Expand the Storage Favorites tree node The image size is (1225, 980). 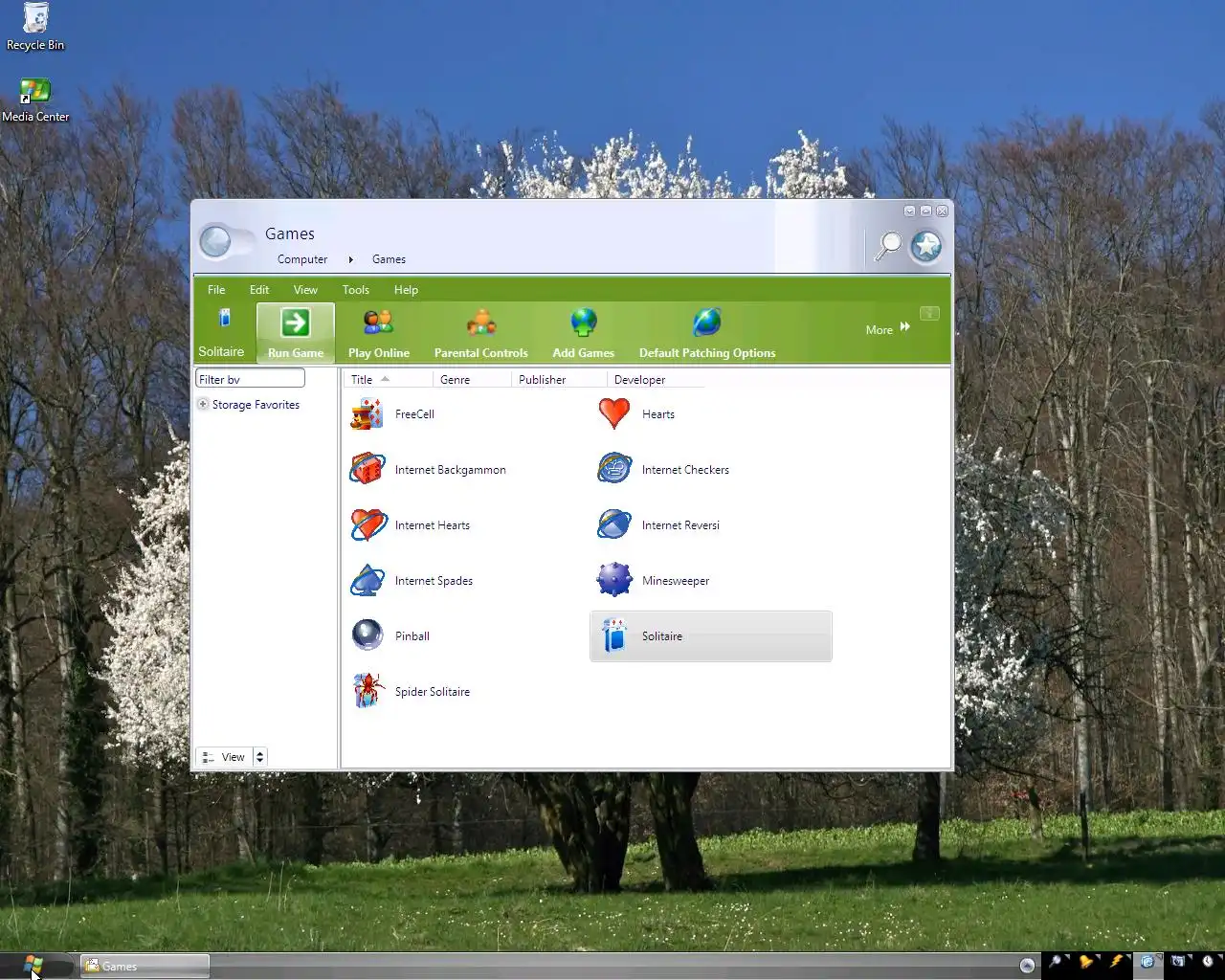pos(203,404)
